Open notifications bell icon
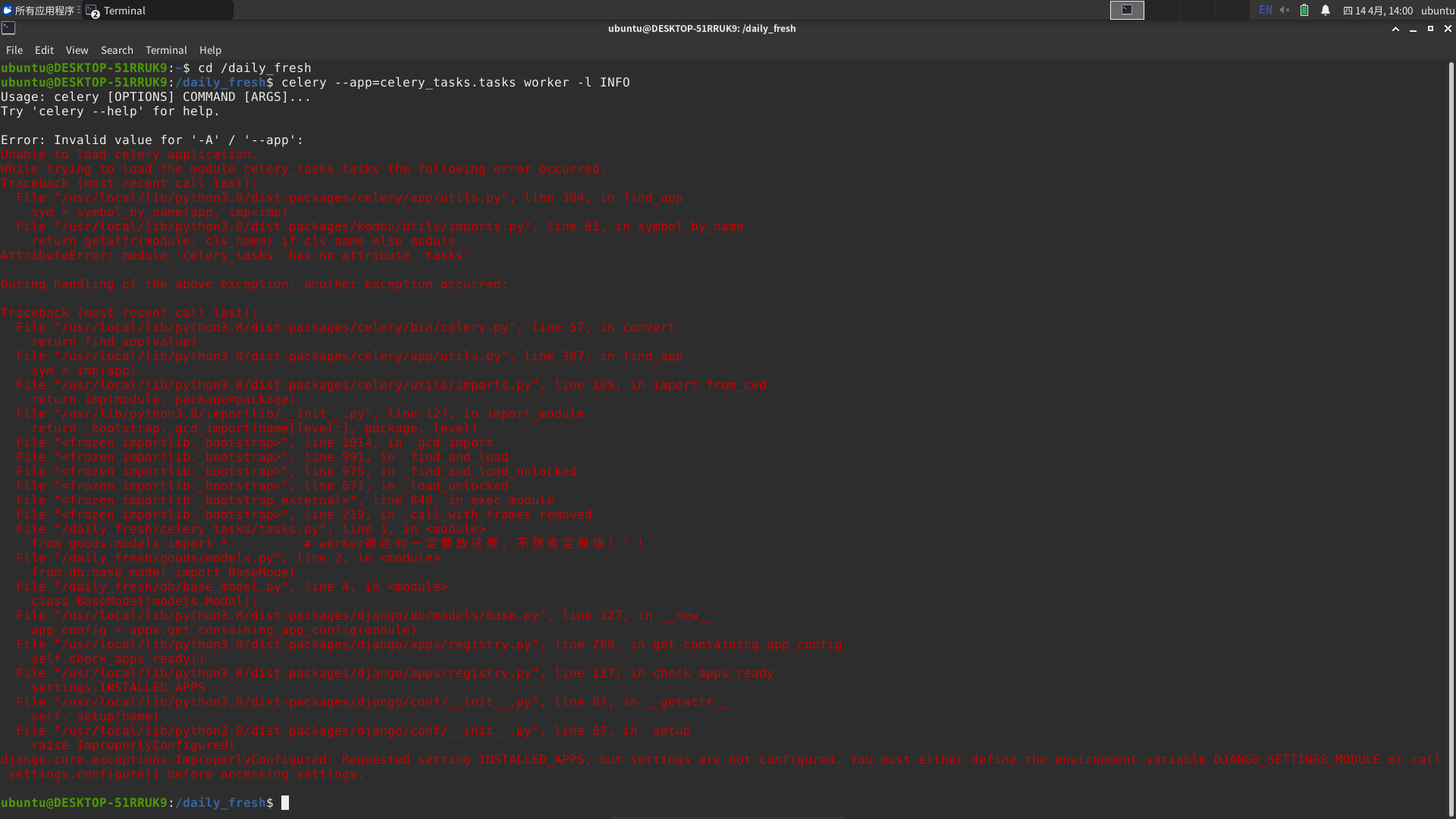Image resolution: width=1456 pixels, height=819 pixels. pos(1326,11)
